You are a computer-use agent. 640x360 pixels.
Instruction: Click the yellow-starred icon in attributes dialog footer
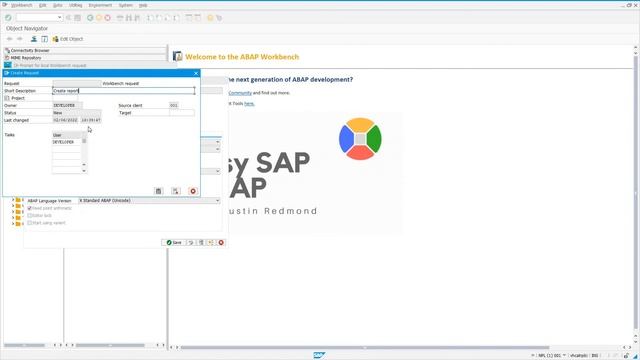click(x=211, y=242)
